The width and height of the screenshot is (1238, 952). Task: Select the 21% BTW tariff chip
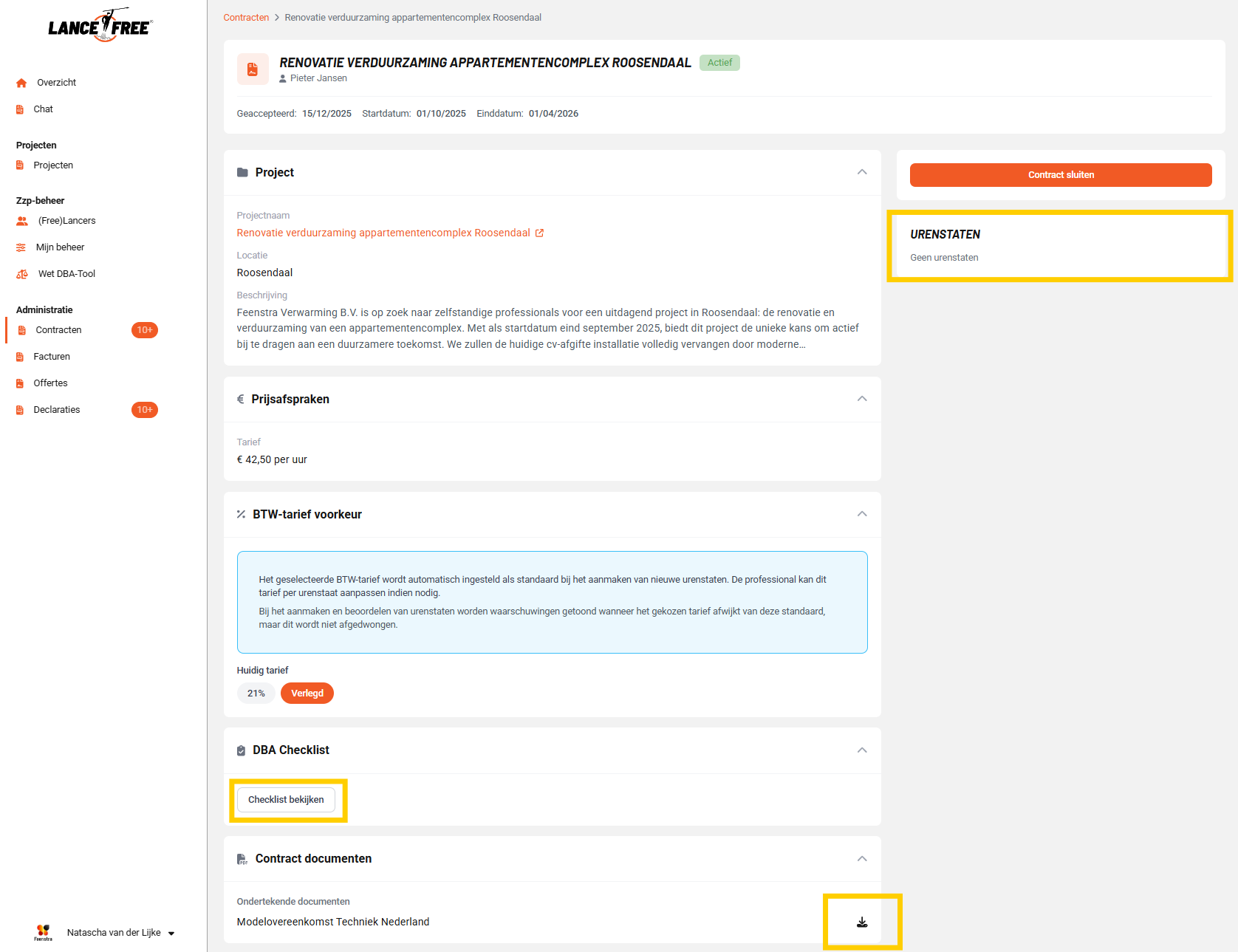(256, 694)
